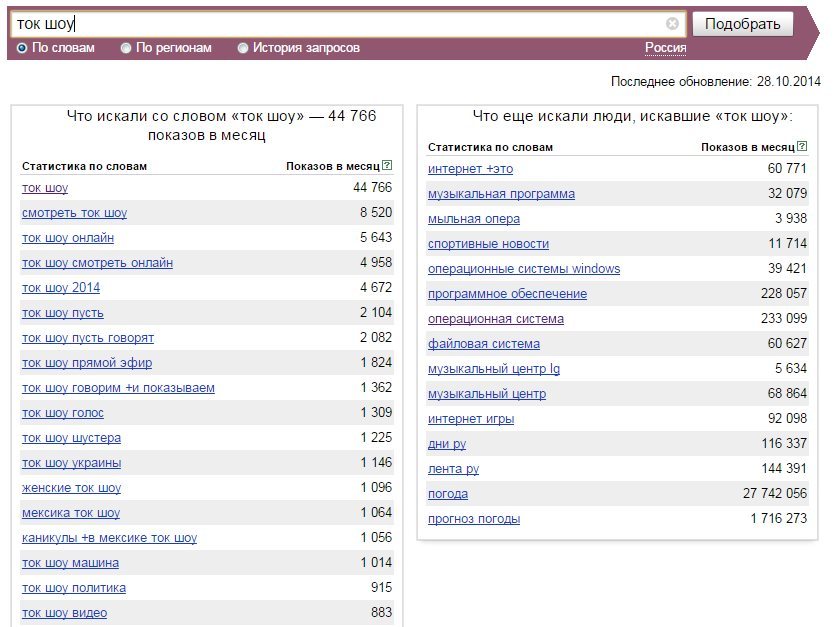Screen dimensions: 835x627
Task: Click the 1 716 273 impressions value
Action: [x=779, y=519]
